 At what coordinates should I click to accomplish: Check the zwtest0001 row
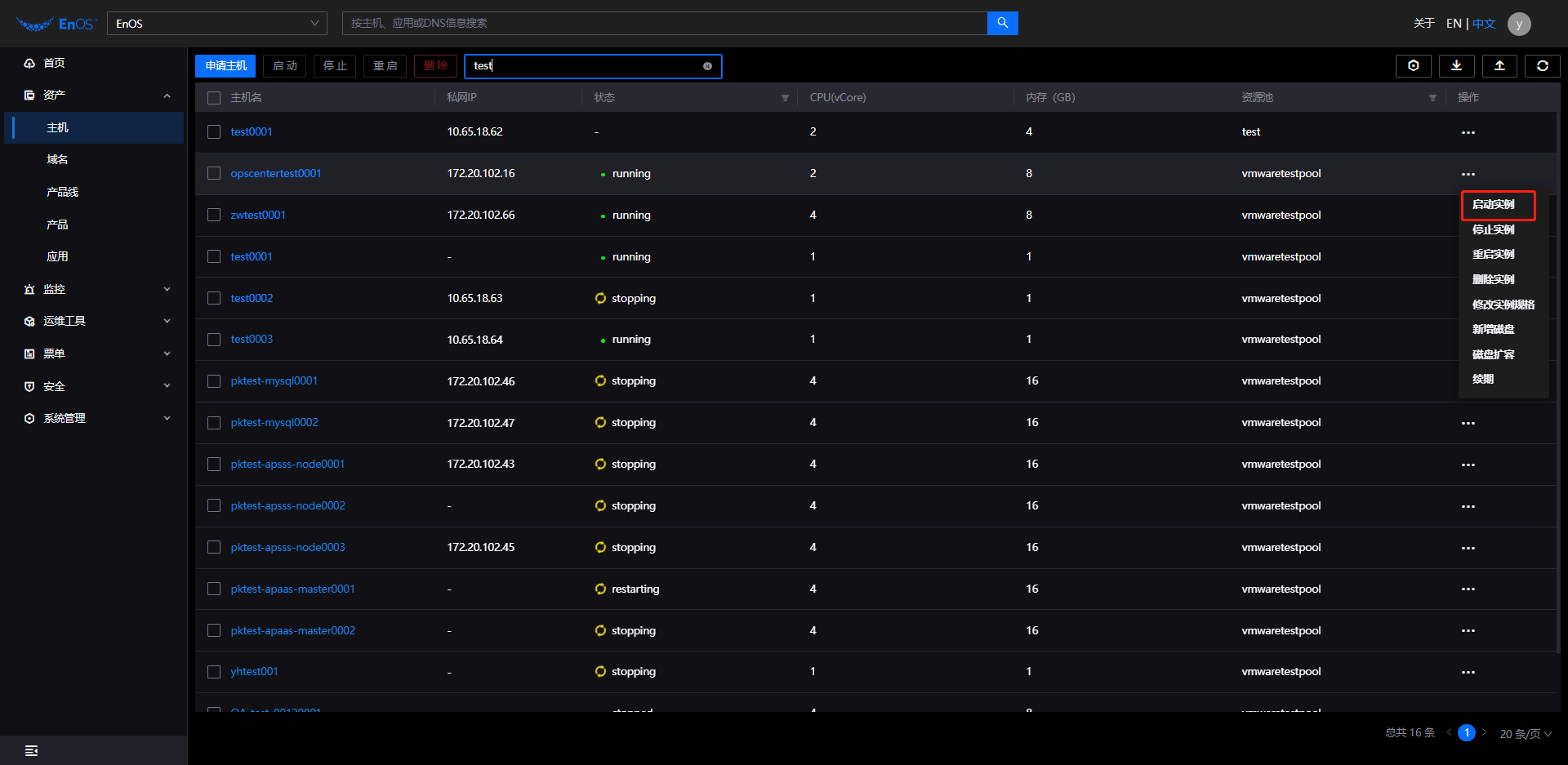[214, 215]
